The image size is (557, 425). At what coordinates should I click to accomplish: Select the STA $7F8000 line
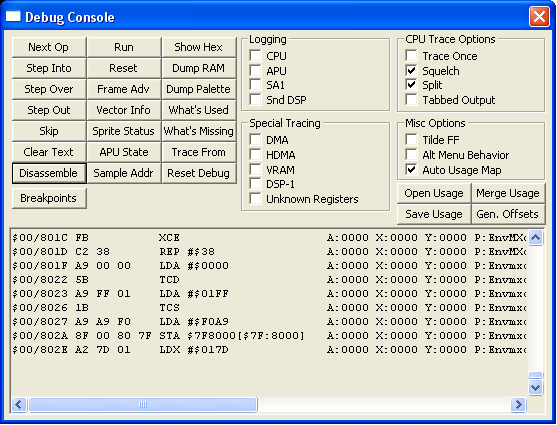269,336
